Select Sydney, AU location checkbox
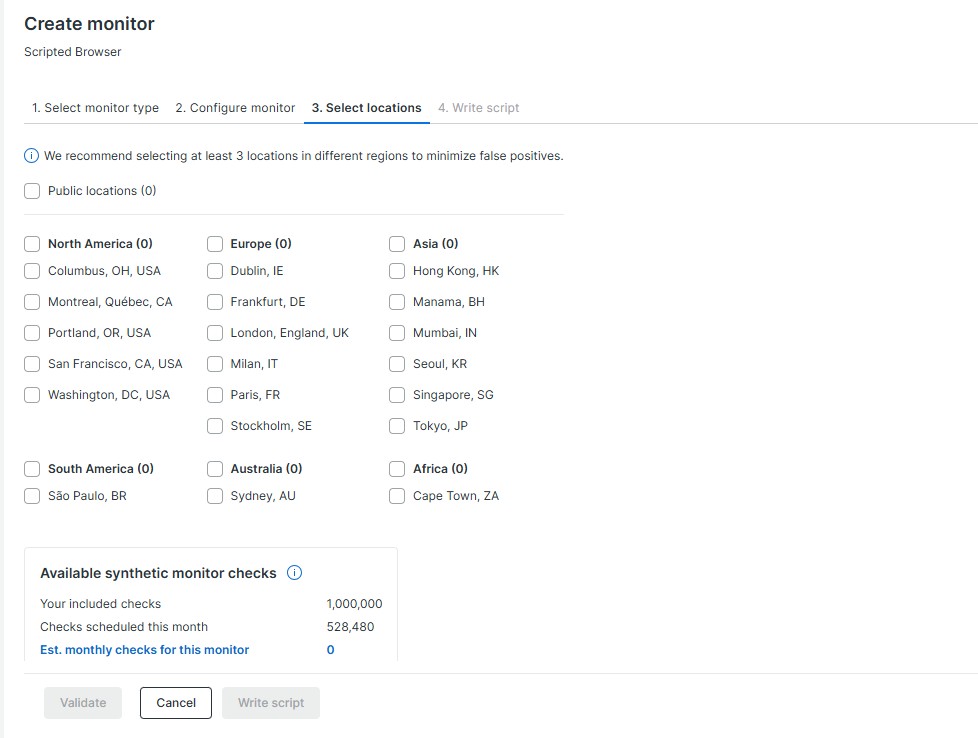978x738 pixels. [215, 496]
